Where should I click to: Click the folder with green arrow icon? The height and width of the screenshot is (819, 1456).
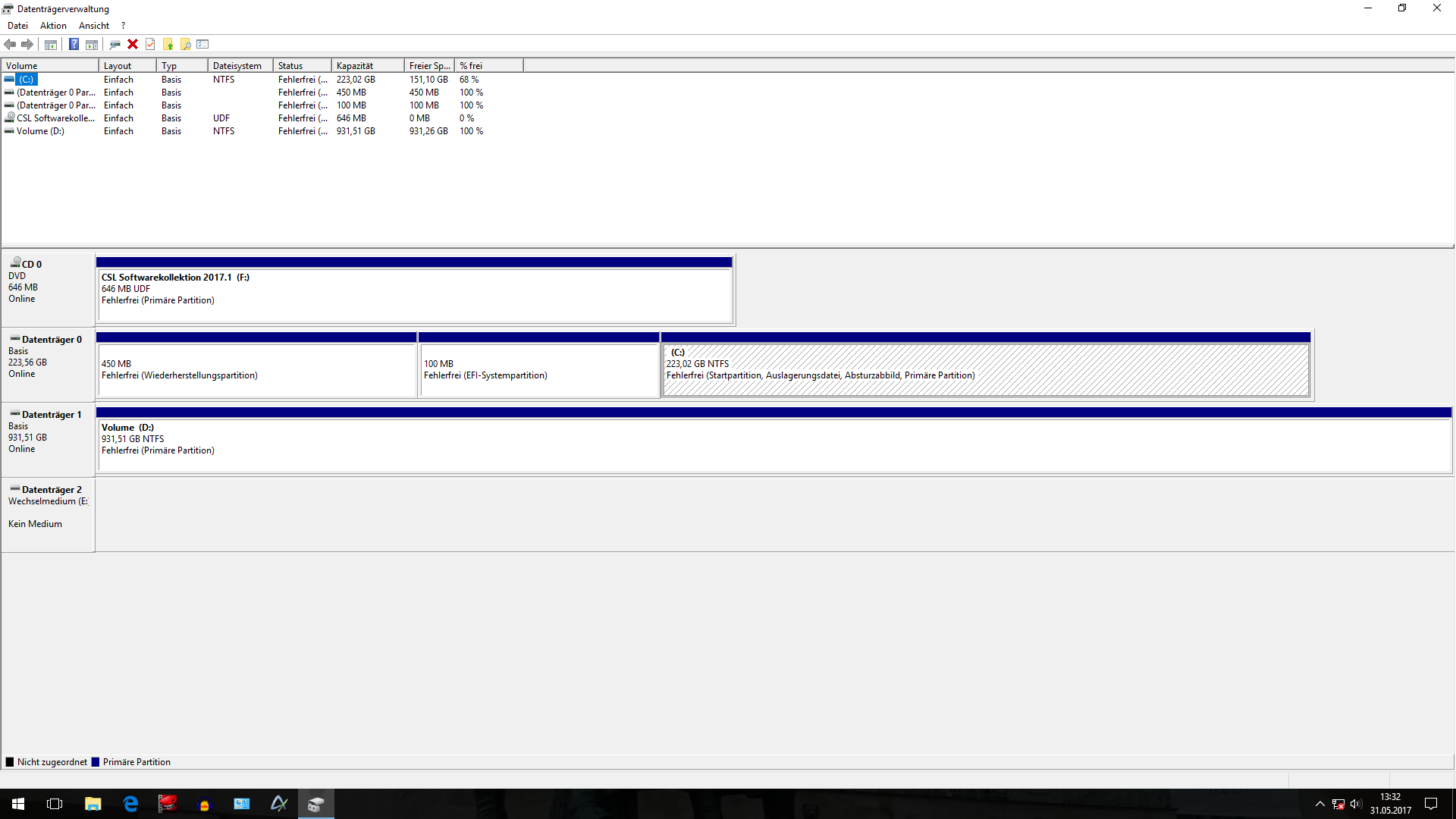coord(168,44)
